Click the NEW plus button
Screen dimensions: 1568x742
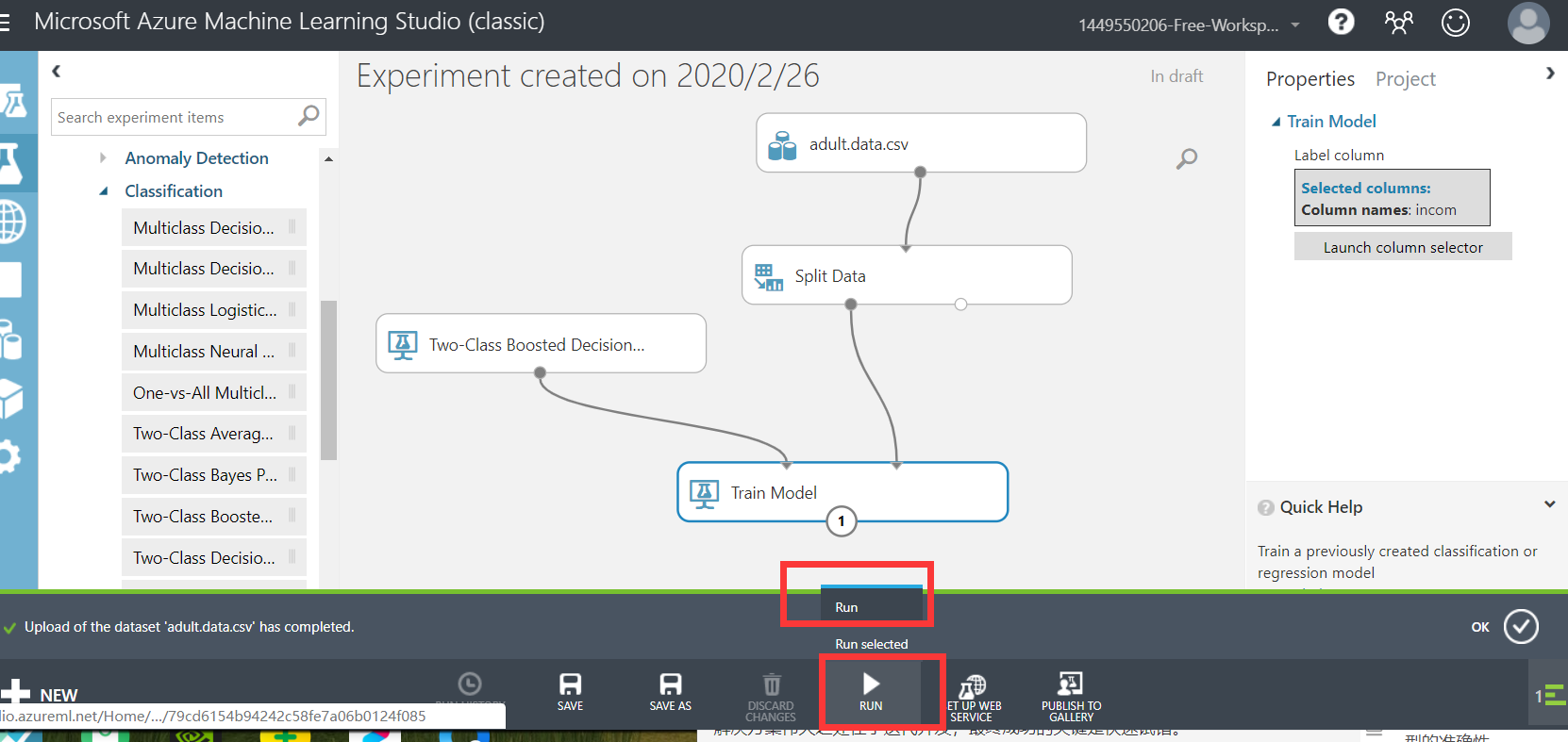[x=39, y=693]
